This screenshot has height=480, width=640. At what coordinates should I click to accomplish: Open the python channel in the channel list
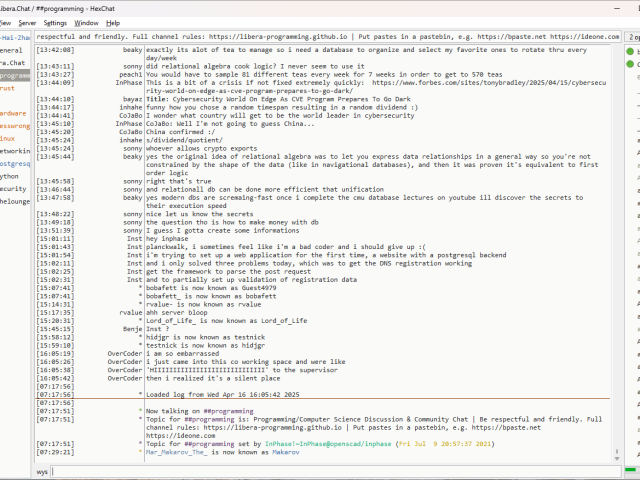coord(10,175)
